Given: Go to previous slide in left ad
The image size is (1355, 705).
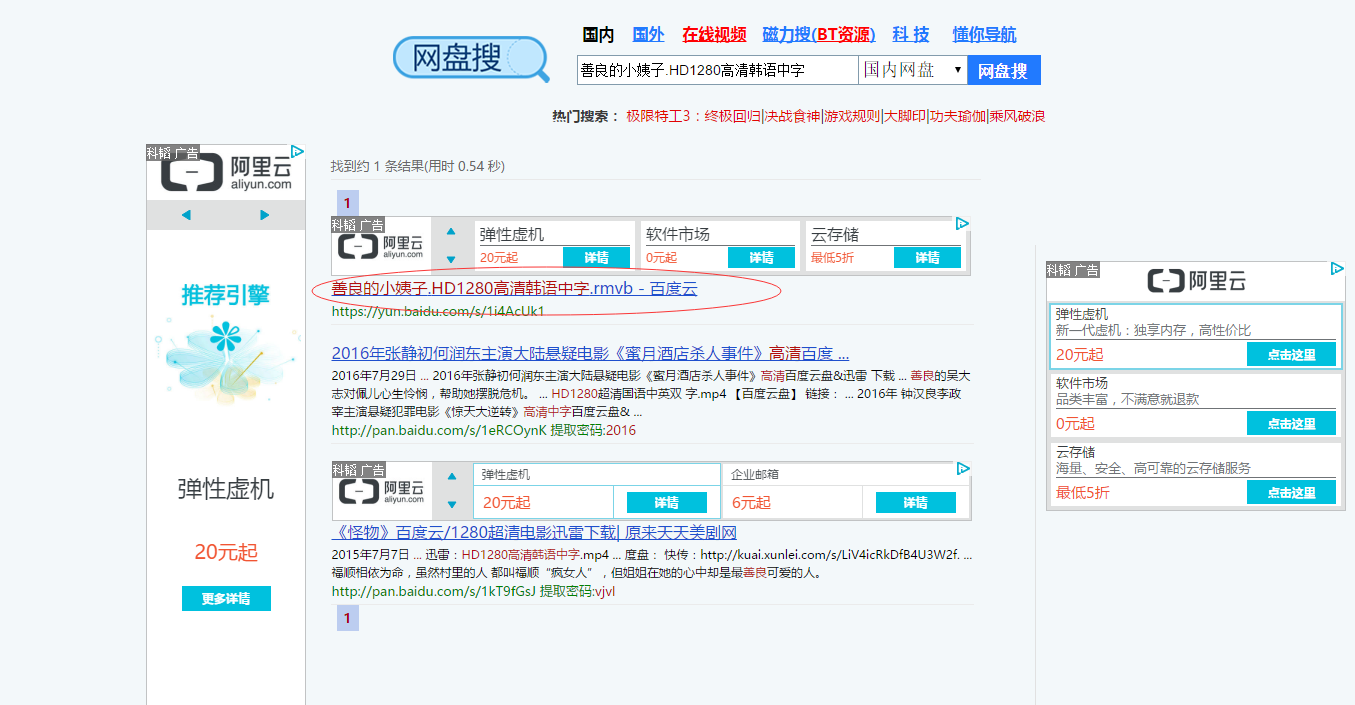Looking at the screenshot, I should pos(186,215).
